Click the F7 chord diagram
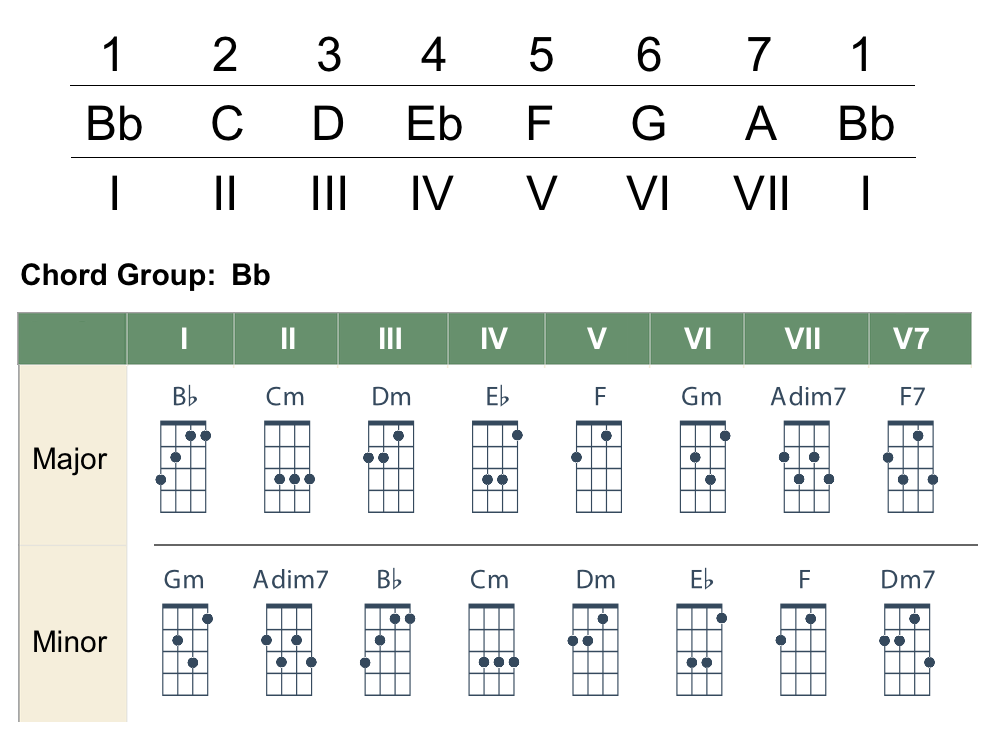Screen dimensions: 987x740 point(910,467)
